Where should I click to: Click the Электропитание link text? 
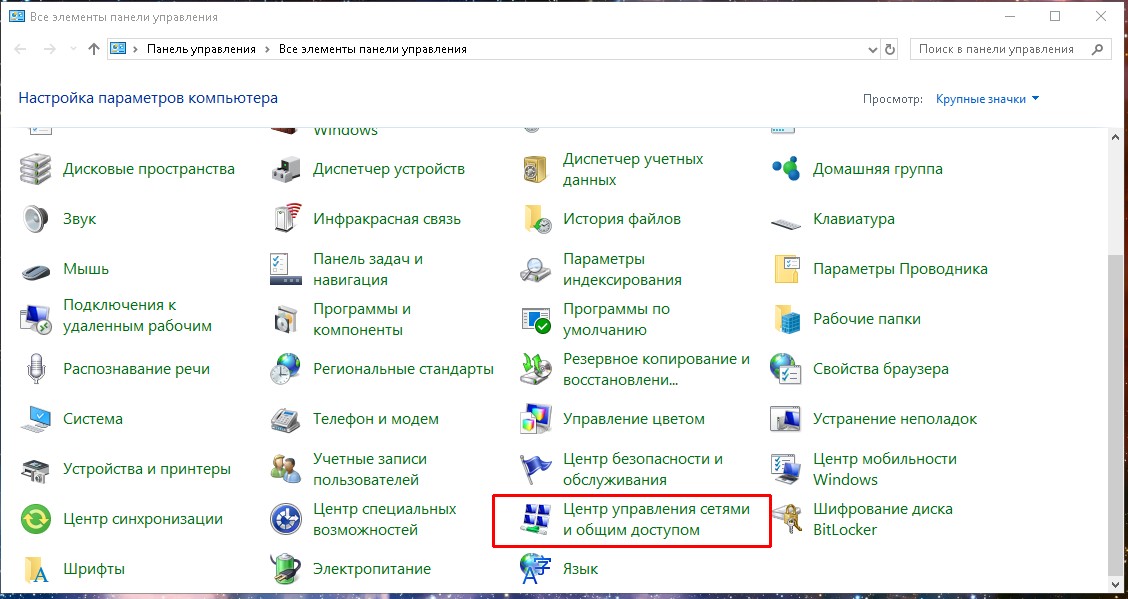[372, 569]
